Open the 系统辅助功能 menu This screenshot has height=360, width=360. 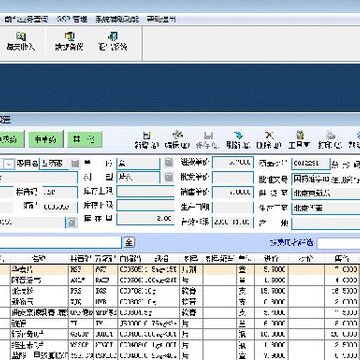pos(117,19)
